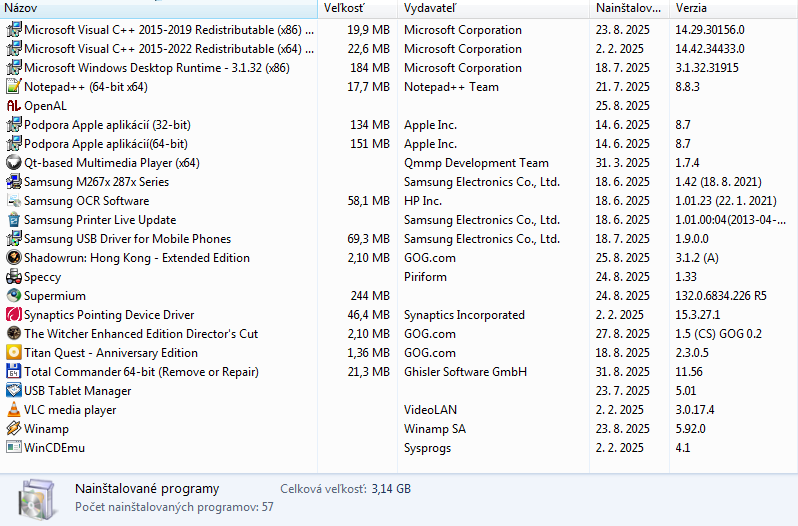
Task: Click the Celková veľkosť: 3,14 GB text
Action: (x=346, y=489)
